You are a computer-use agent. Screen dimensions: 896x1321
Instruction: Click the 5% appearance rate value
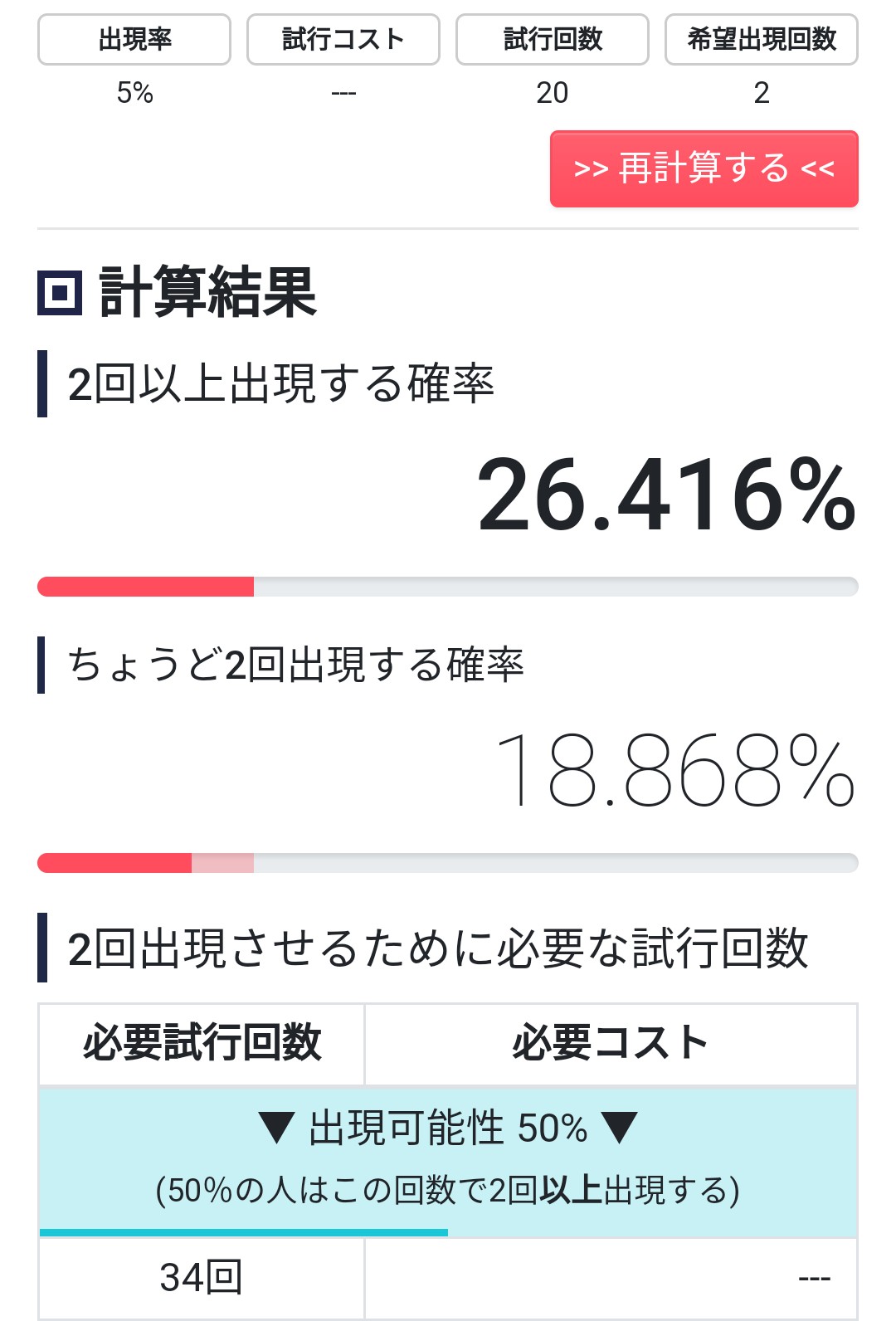[x=134, y=92]
